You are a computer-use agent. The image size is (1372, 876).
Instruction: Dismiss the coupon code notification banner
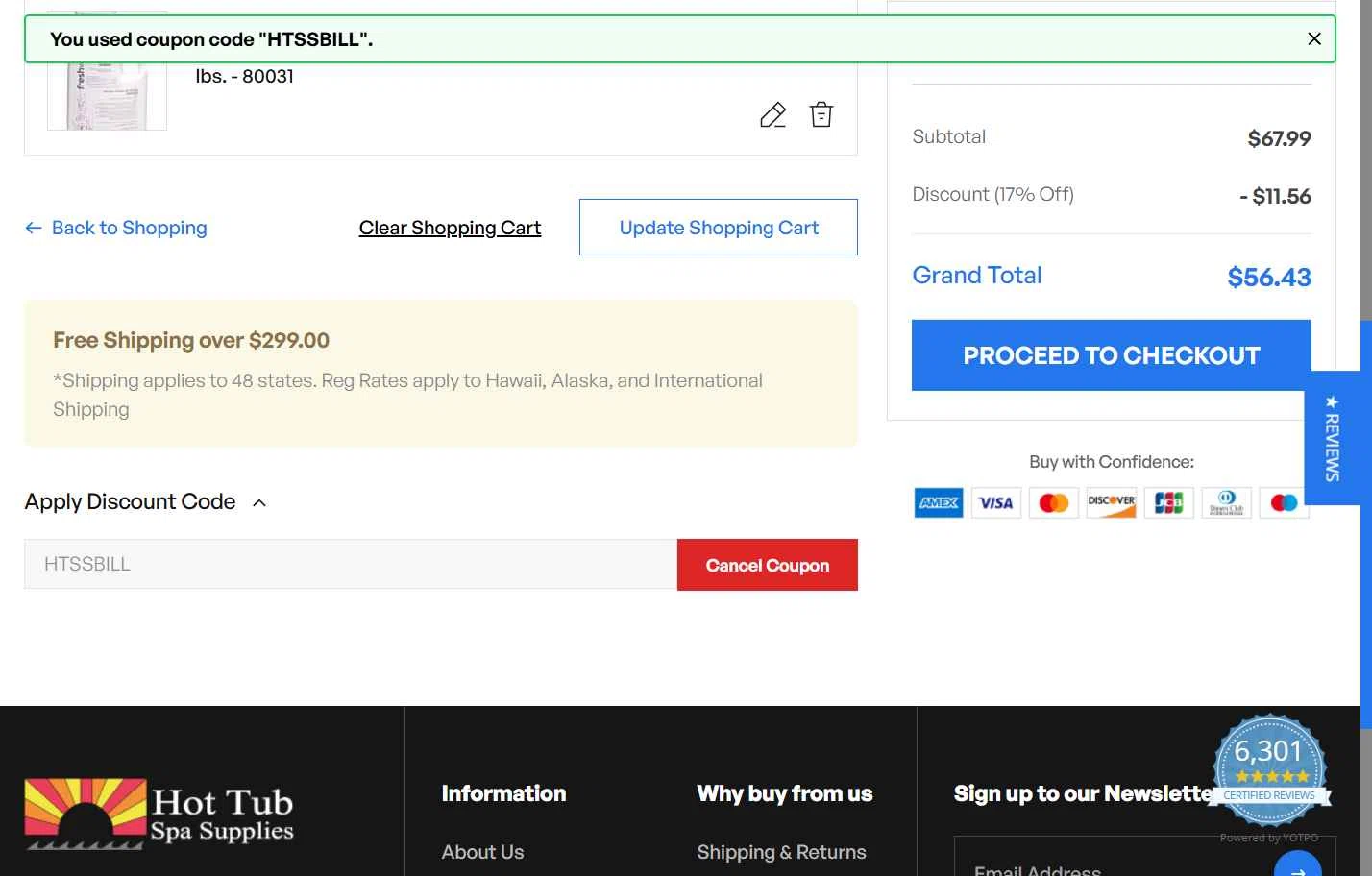click(1314, 38)
